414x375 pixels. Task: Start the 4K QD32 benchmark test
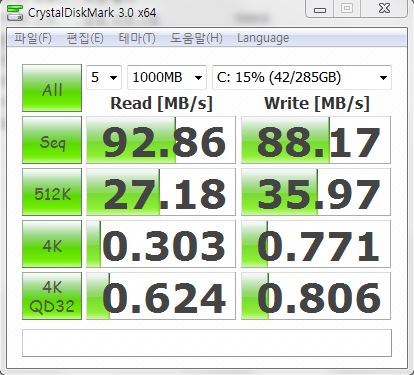pyautogui.click(x=52, y=296)
